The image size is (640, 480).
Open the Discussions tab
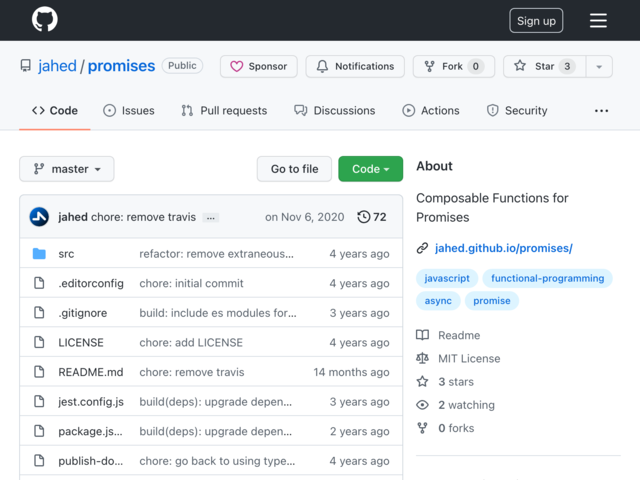click(x=335, y=111)
